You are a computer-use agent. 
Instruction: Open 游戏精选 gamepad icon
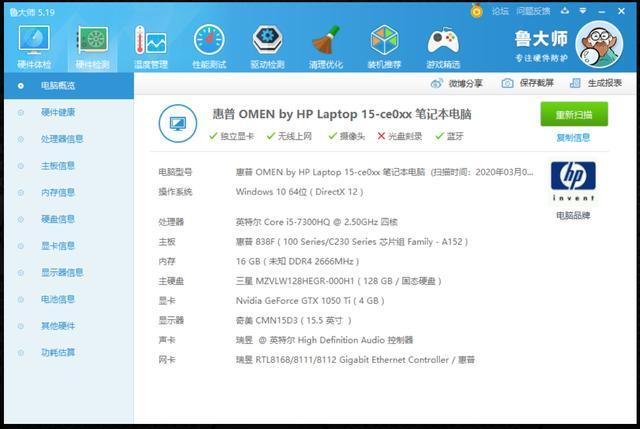coord(443,46)
